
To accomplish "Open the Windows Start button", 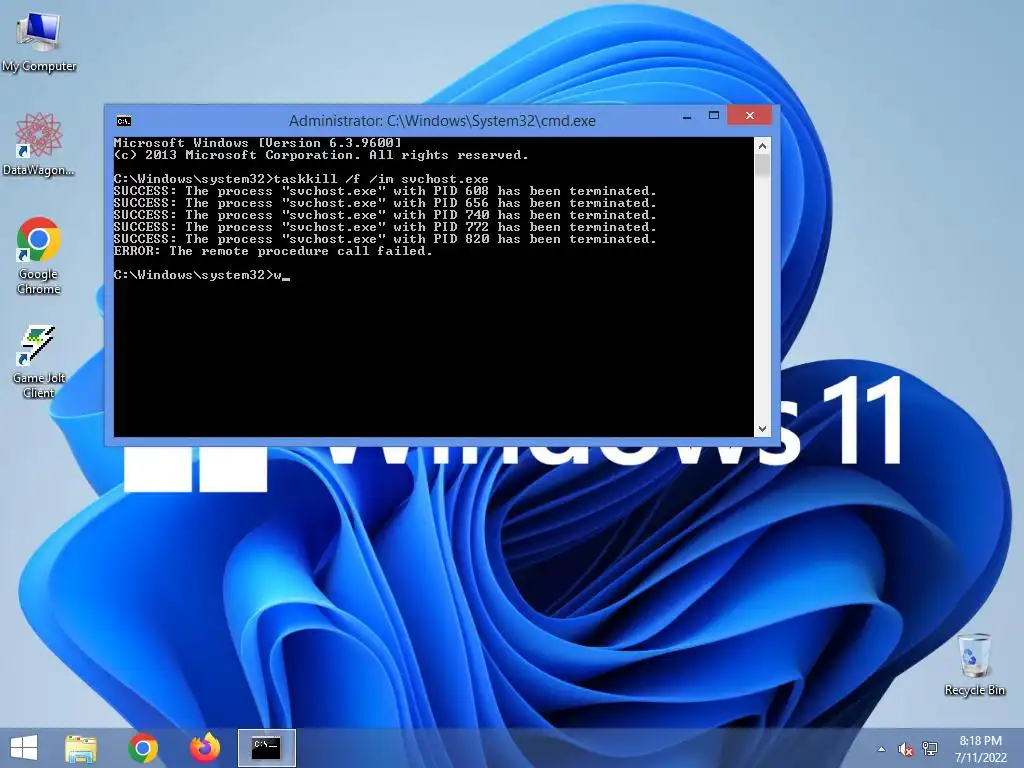I will 24,748.
